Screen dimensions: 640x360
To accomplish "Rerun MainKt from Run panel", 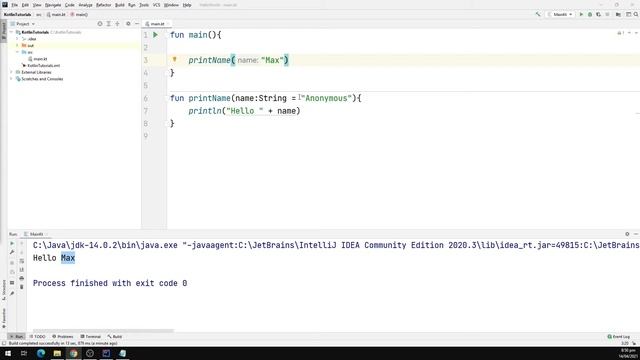I will (12, 243).
